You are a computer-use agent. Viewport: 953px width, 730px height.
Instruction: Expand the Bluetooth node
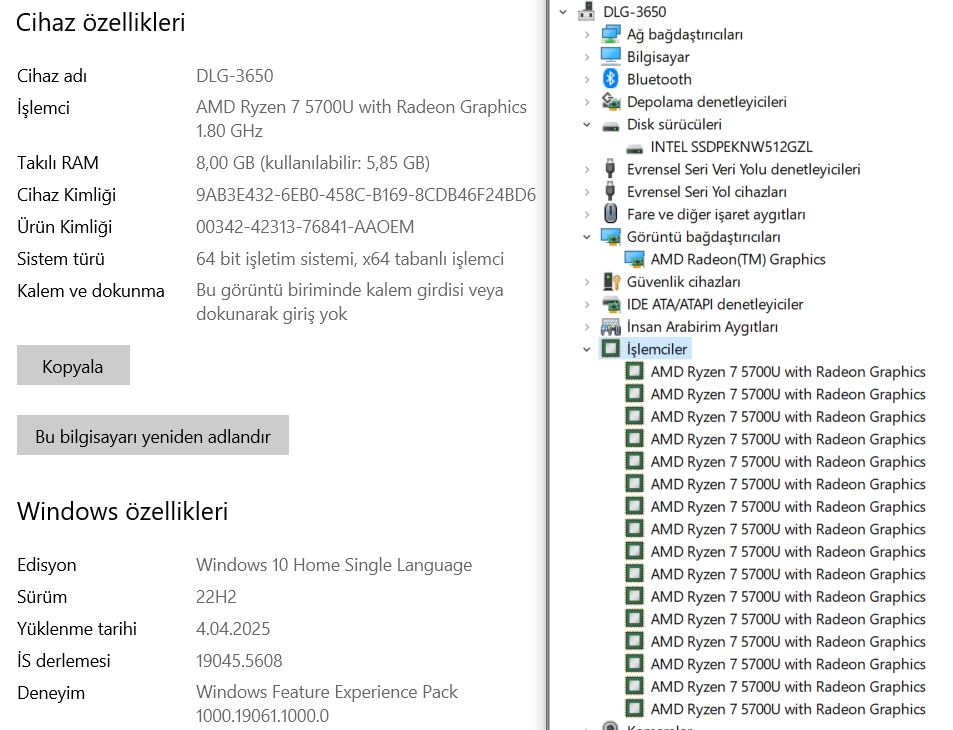587,79
